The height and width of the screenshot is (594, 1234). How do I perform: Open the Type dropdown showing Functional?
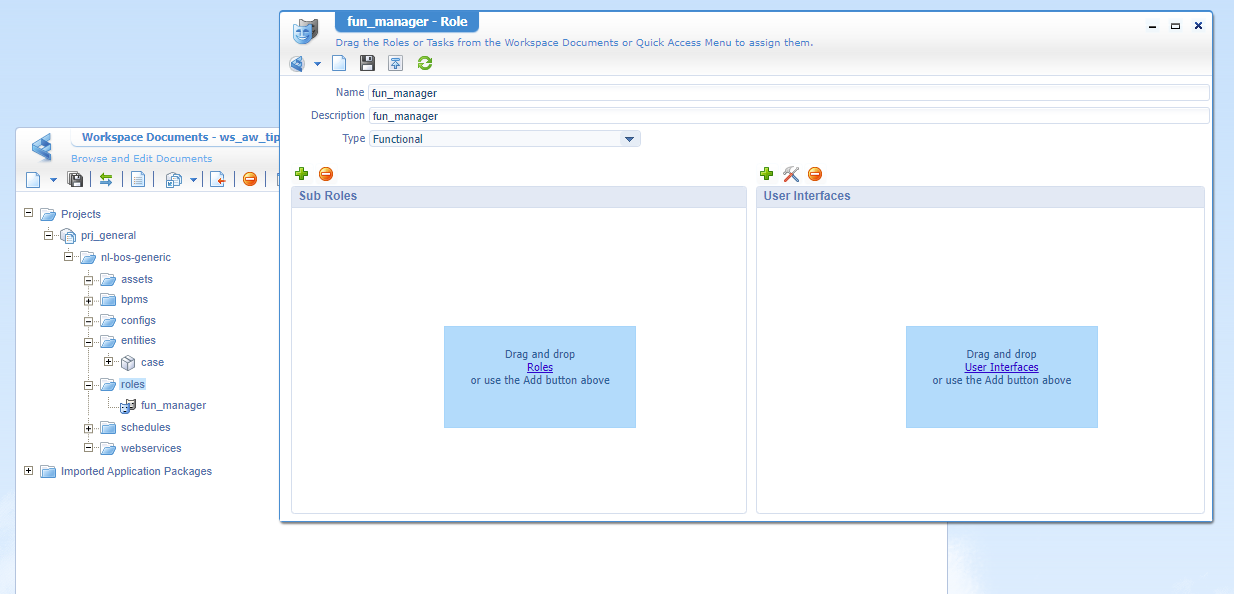629,139
